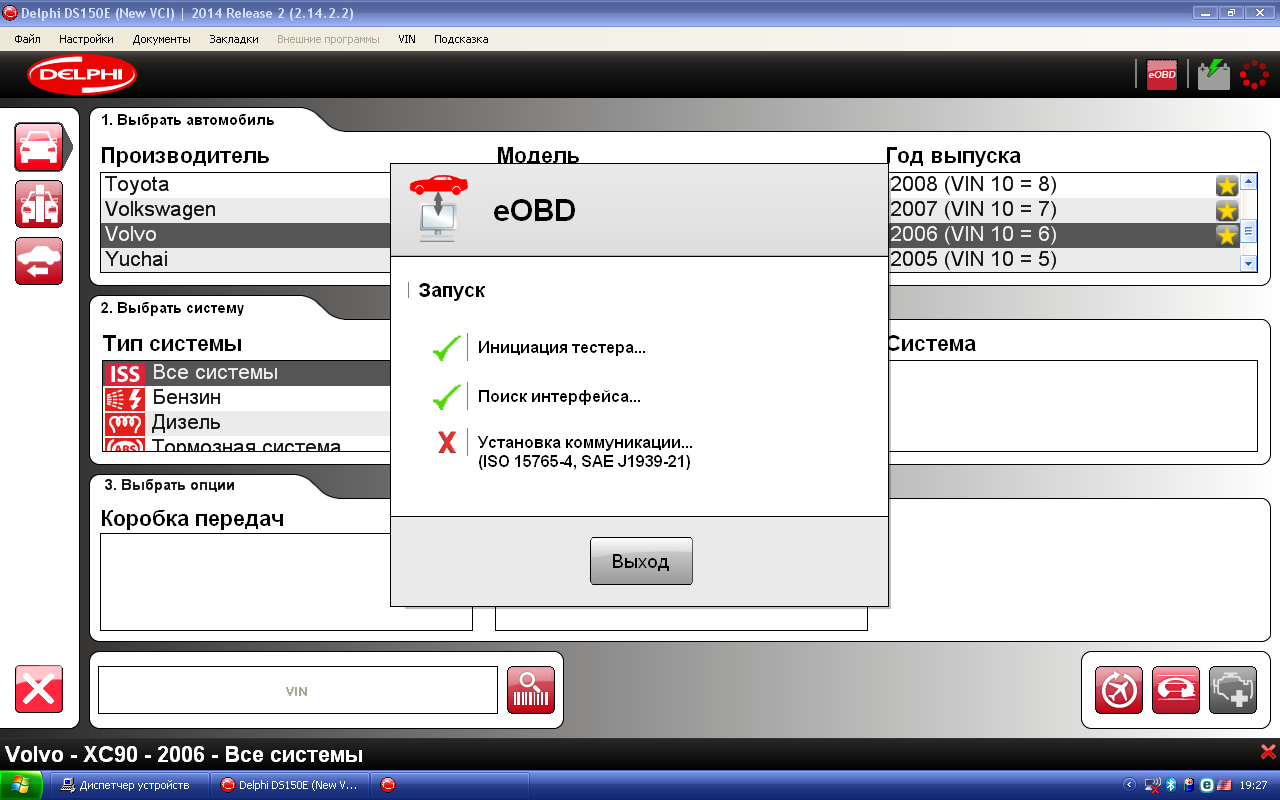Toggle favorite star for year 2006
Image resolution: width=1280 pixels, height=800 pixels.
(x=1227, y=235)
